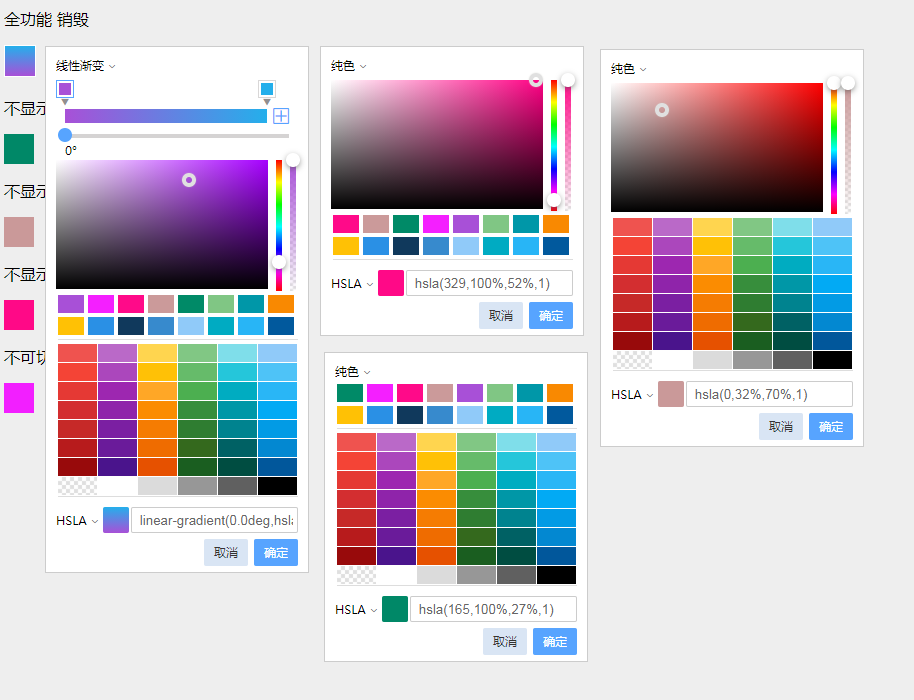Click the hsla(0,32%,70%,1) input field
914x700 pixels.
769,394
